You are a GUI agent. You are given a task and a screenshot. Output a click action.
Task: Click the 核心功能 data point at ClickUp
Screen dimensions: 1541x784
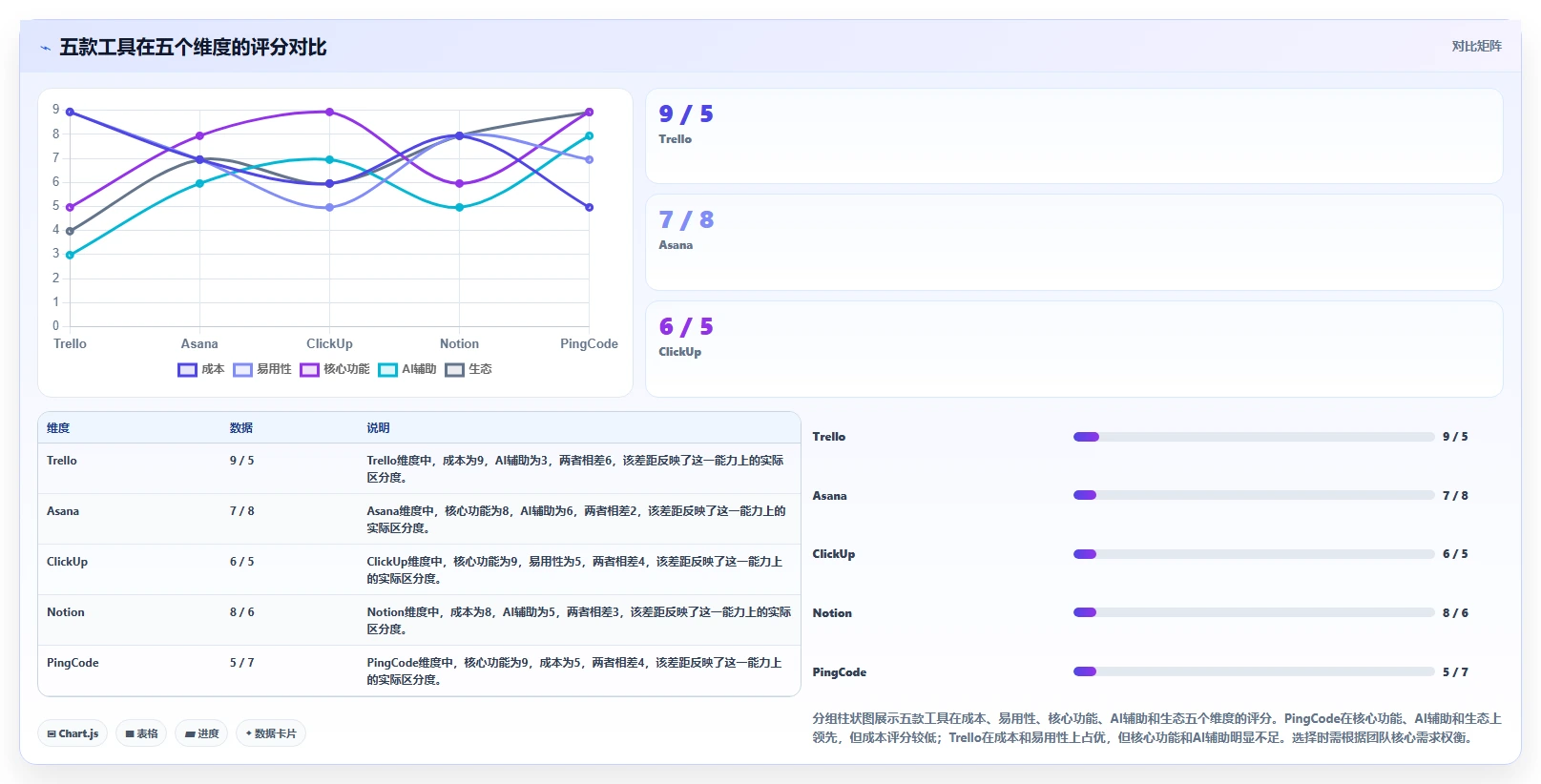tap(329, 112)
